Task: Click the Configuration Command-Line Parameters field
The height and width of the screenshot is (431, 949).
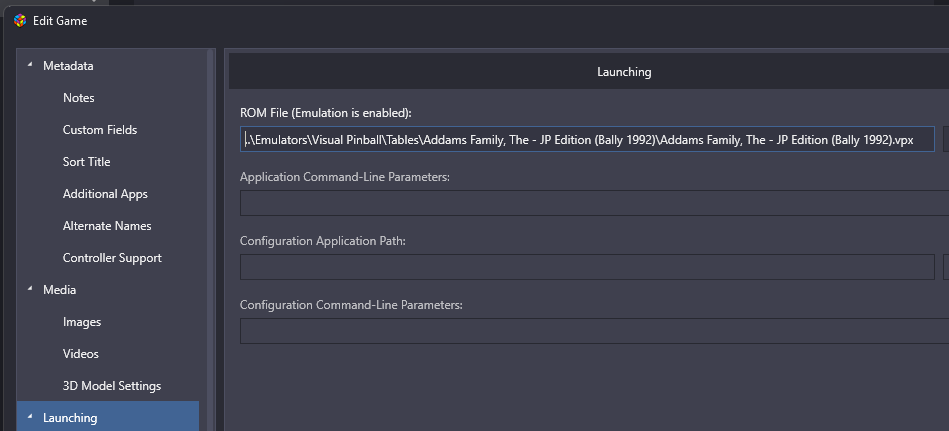Action: point(594,331)
